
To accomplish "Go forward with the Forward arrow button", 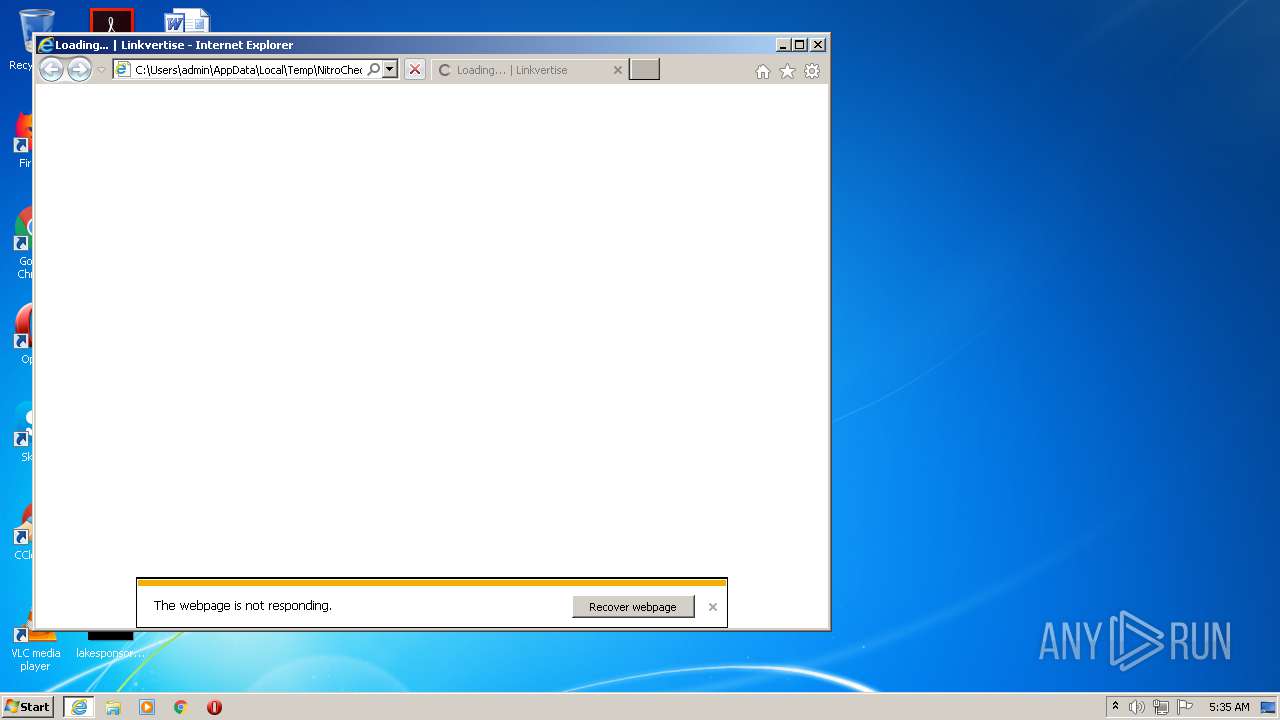I will coord(79,69).
